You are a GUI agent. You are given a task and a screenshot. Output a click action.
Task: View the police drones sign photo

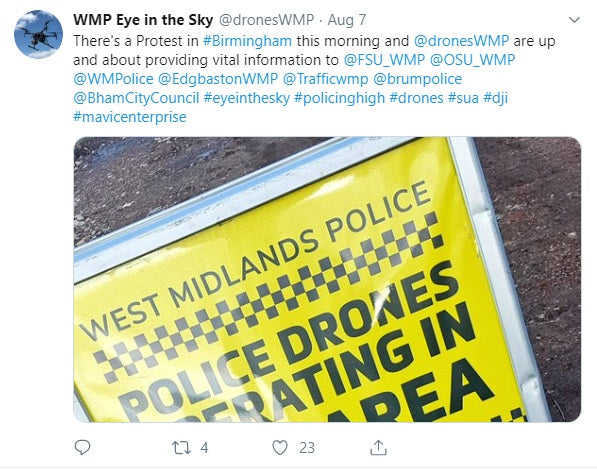(327, 279)
